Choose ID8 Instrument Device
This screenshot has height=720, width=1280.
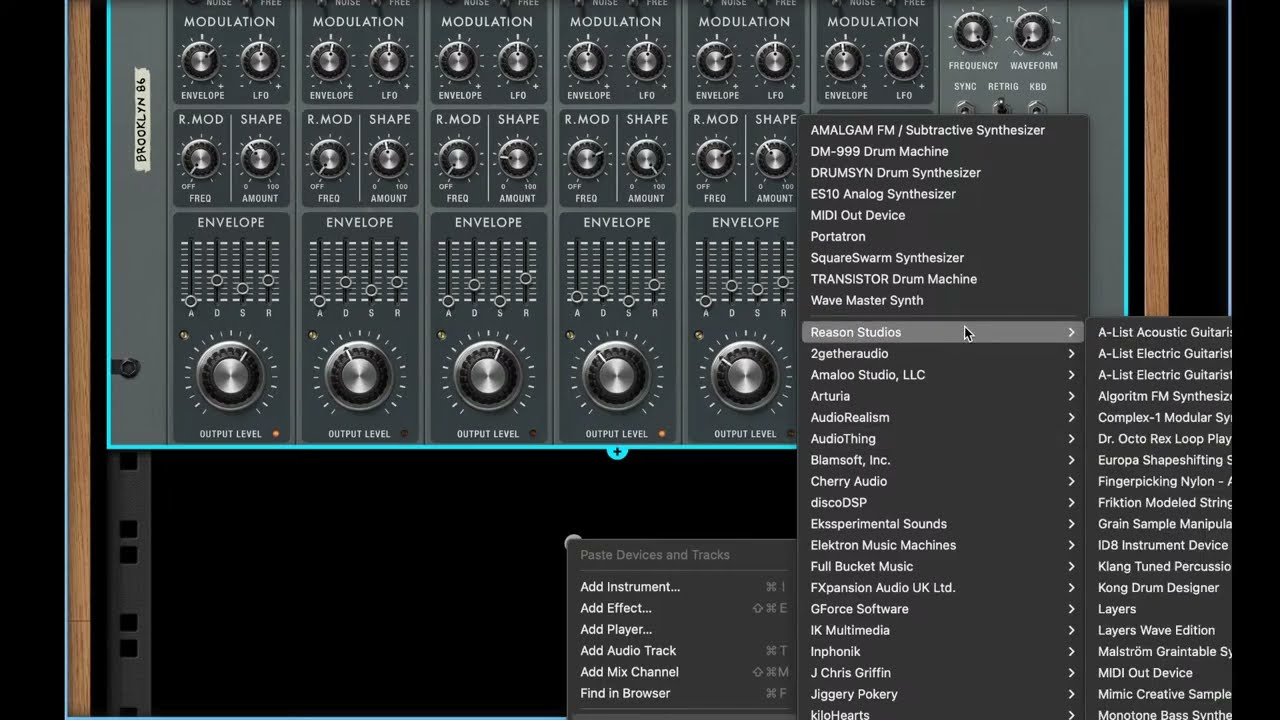point(1161,545)
